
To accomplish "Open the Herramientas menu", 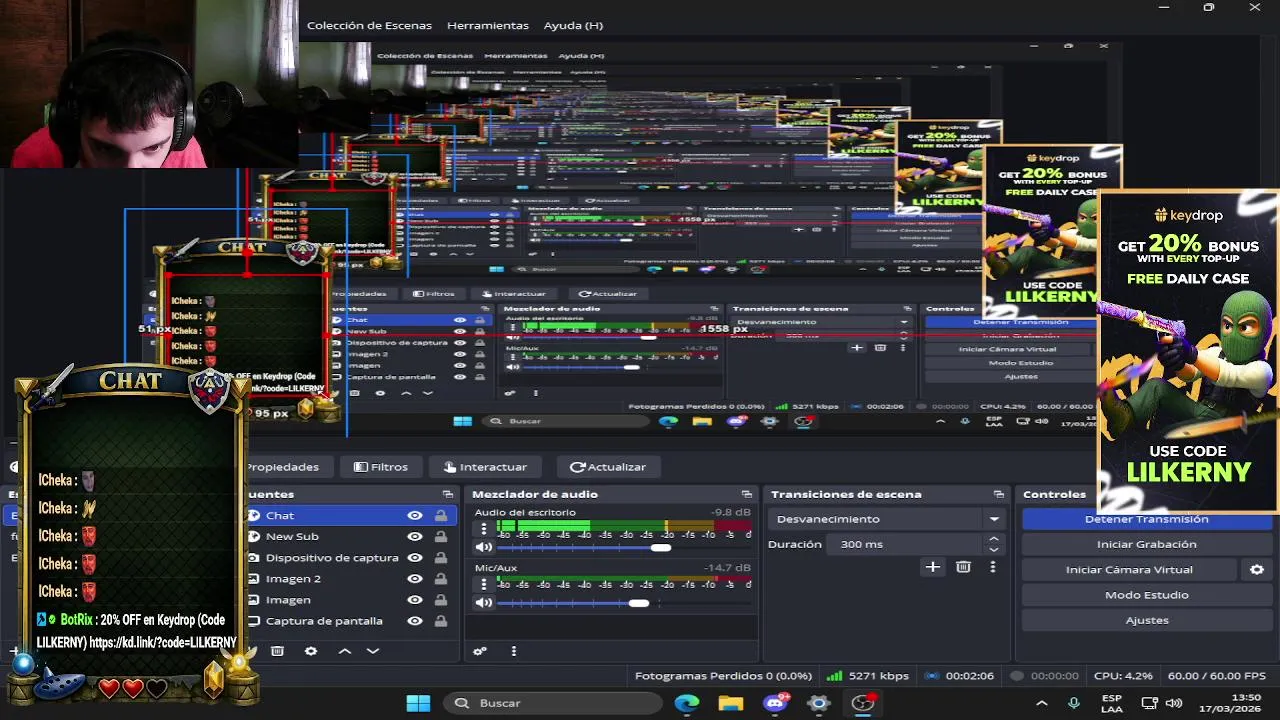I will 488,25.
